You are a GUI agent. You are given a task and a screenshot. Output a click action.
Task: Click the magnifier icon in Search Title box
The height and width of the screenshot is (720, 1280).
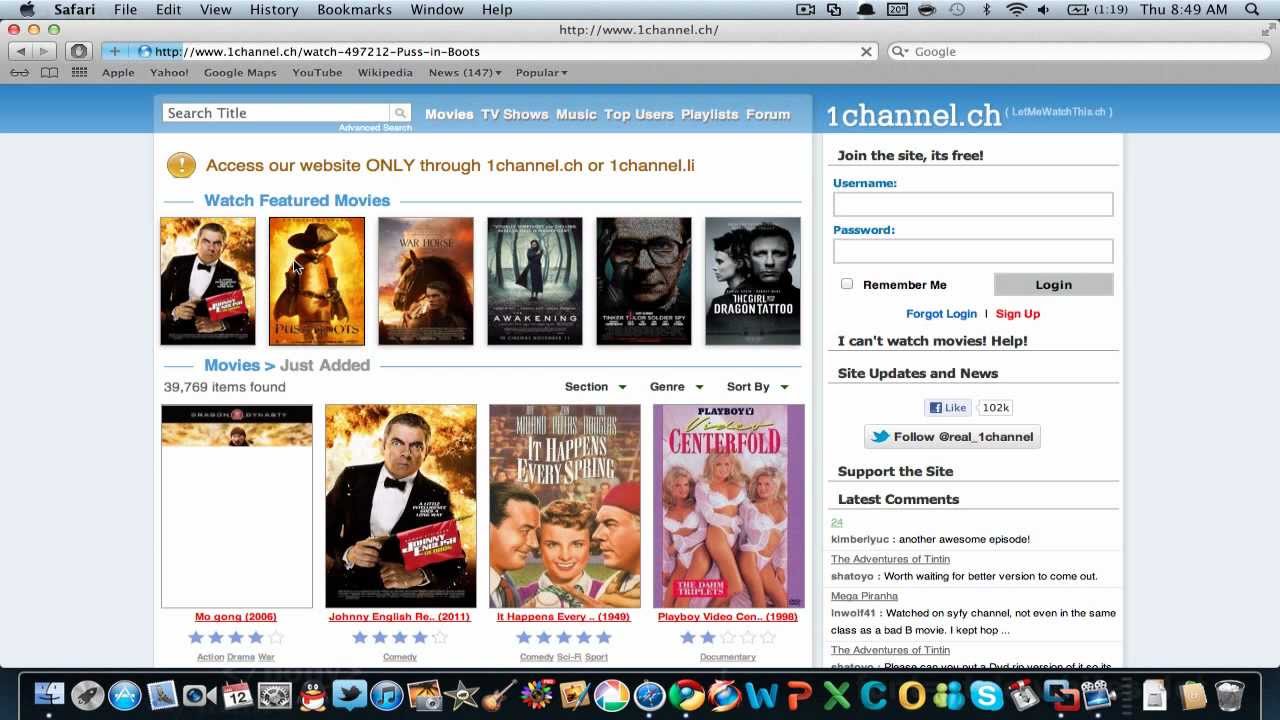click(400, 113)
